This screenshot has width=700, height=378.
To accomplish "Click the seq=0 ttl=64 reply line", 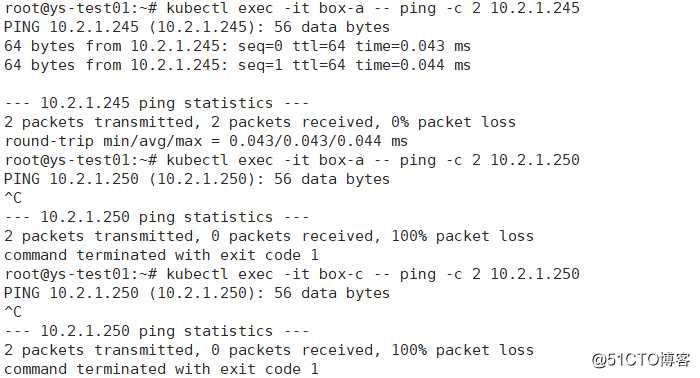I will click(x=238, y=46).
